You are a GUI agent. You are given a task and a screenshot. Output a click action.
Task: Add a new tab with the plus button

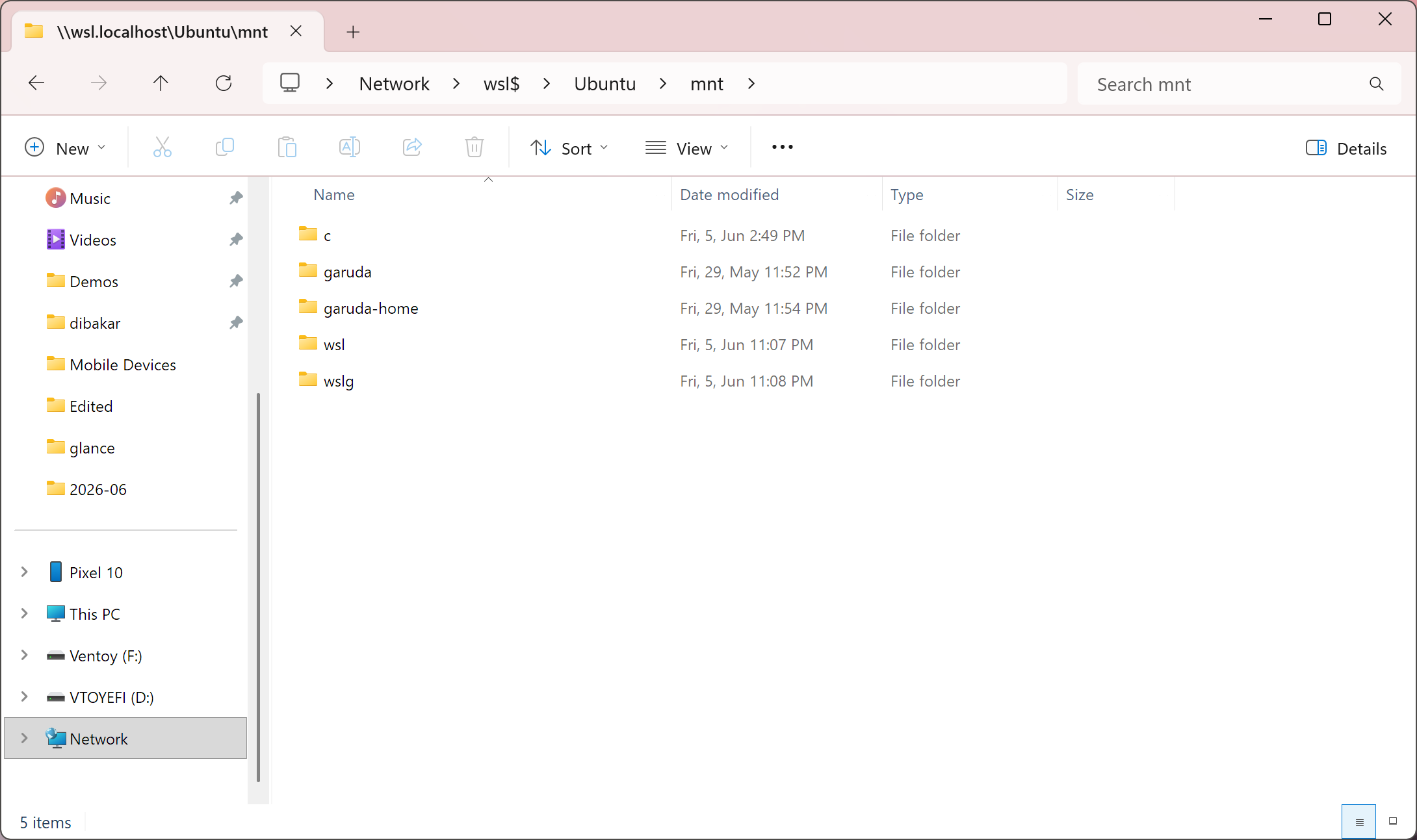point(353,32)
